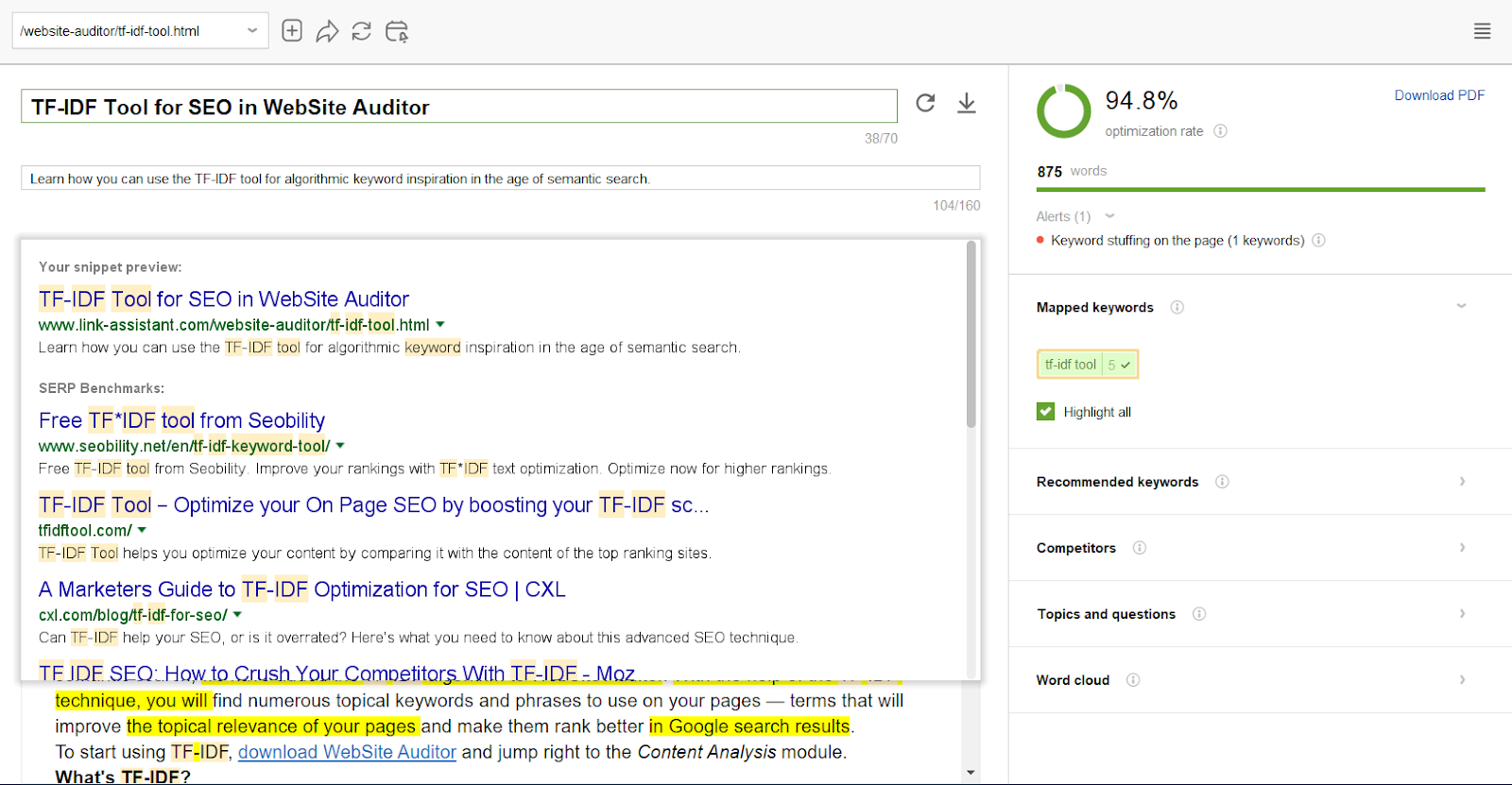The width and height of the screenshot is (1512, 785).
Task: Click the Download PDF link
Action: pyautogui.click(x=1439, y=95)
